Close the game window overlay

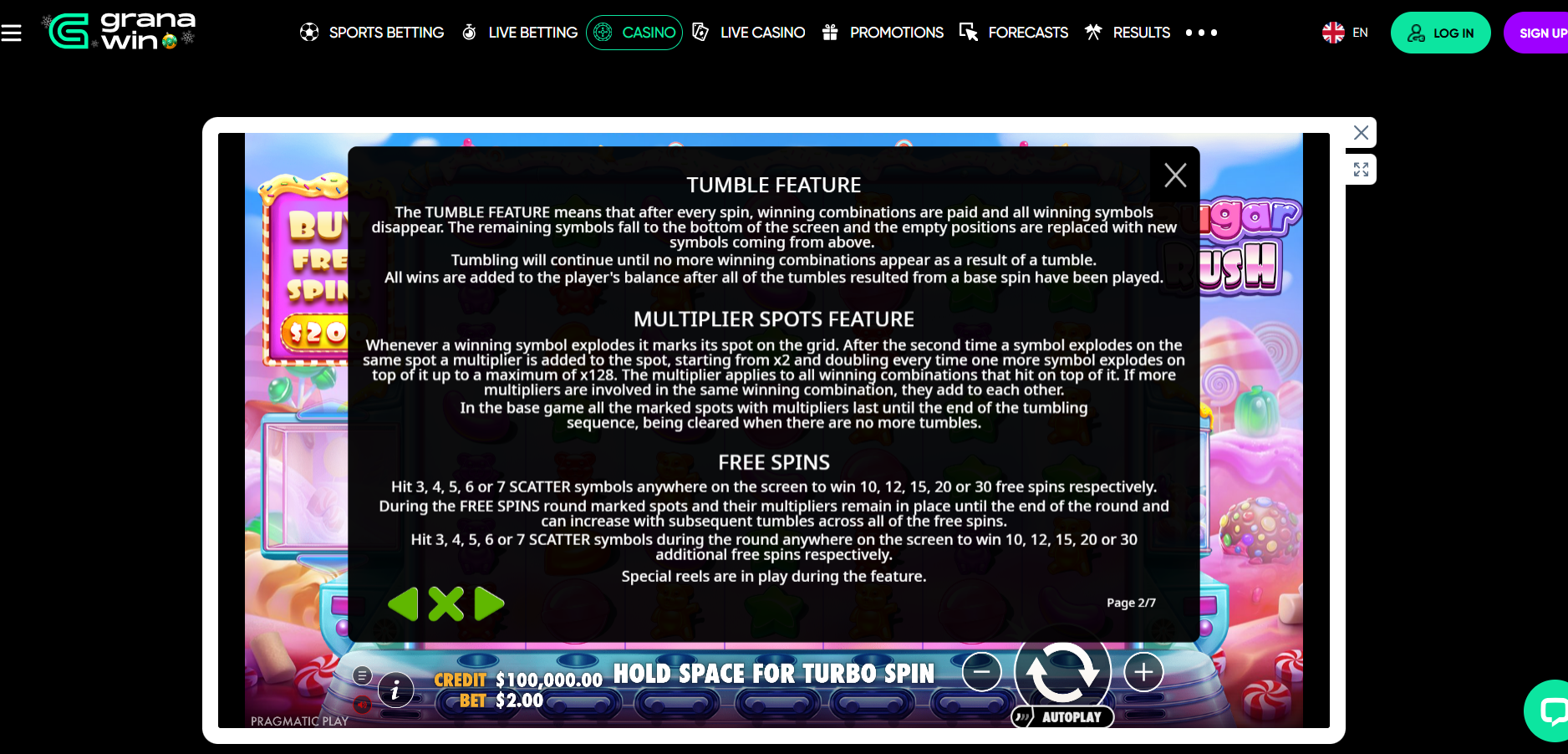click(x=1361, y=133)
